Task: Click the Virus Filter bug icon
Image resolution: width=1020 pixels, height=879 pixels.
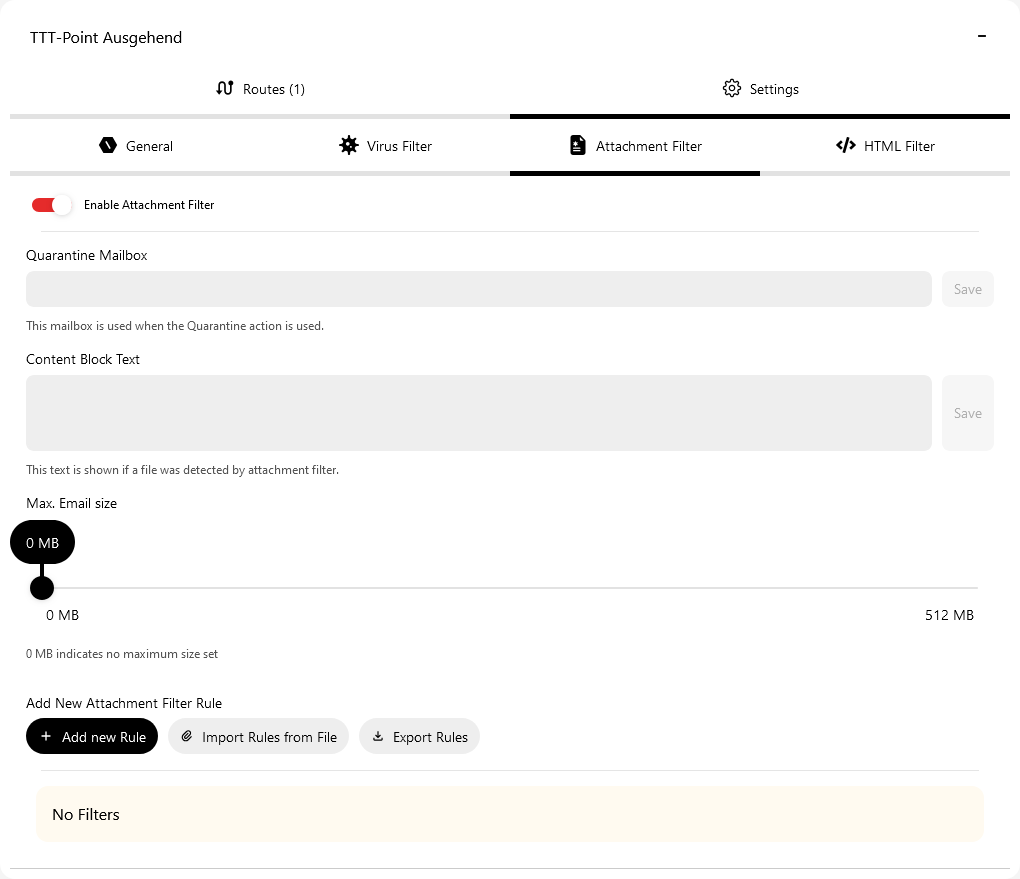Action: point(348,146)
